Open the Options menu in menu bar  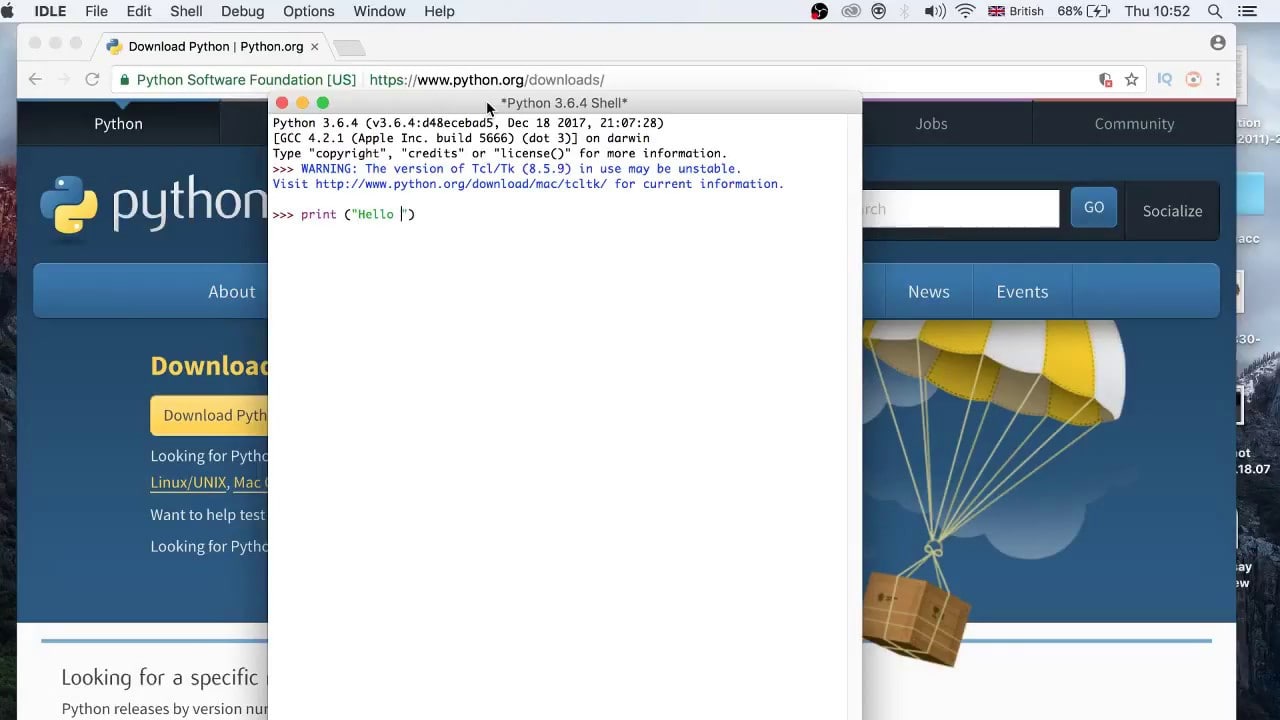pos(308,11)
